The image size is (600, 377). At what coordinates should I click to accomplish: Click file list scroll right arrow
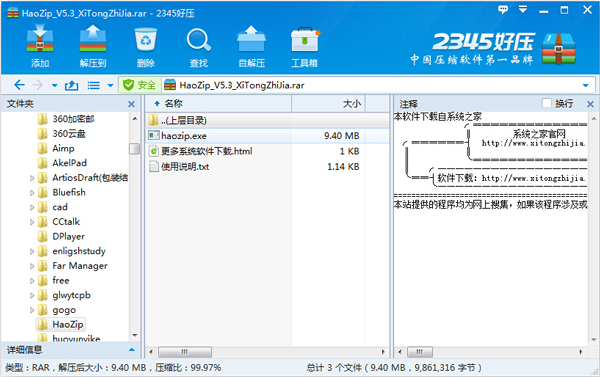[x=383, y=351]
